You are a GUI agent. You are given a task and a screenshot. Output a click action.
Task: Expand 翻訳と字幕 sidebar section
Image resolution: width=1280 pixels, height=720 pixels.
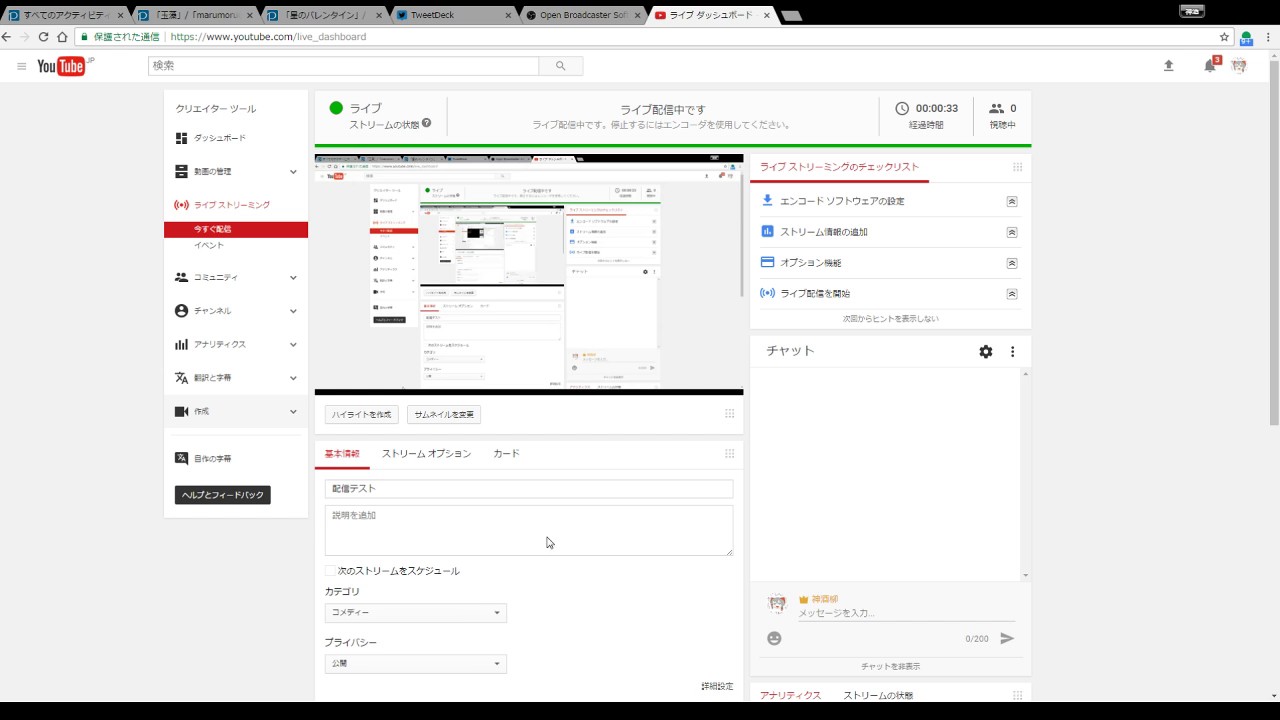[293, 378]
